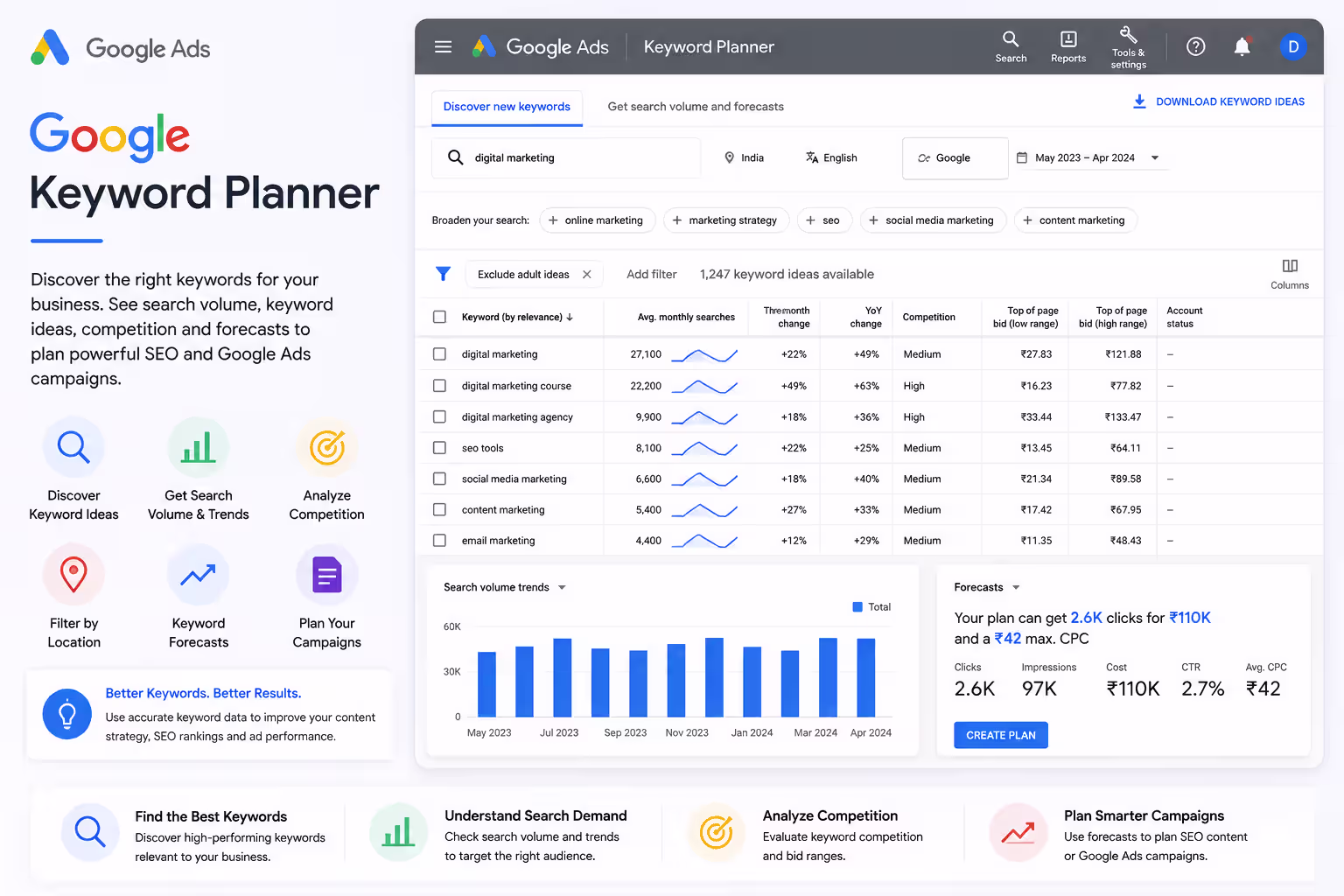
Task: Click DOWNLOAD KEYWORD IDEAS link
Action: click(x=1230, y=101)
